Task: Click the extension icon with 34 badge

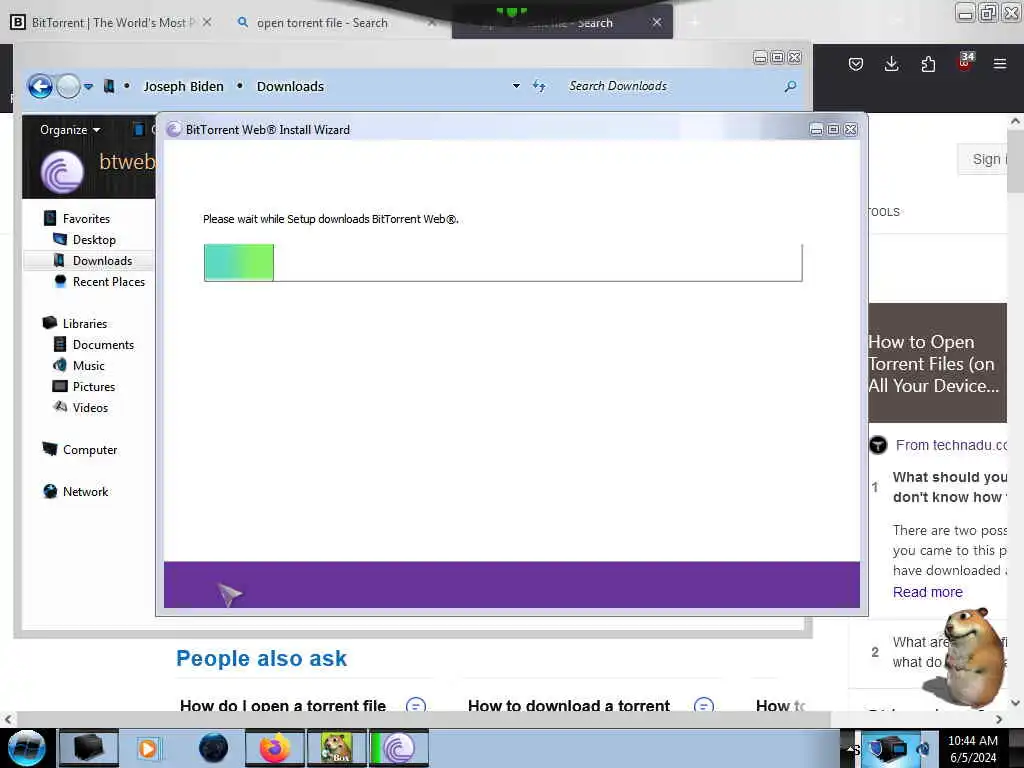Action: coord(965,61)
